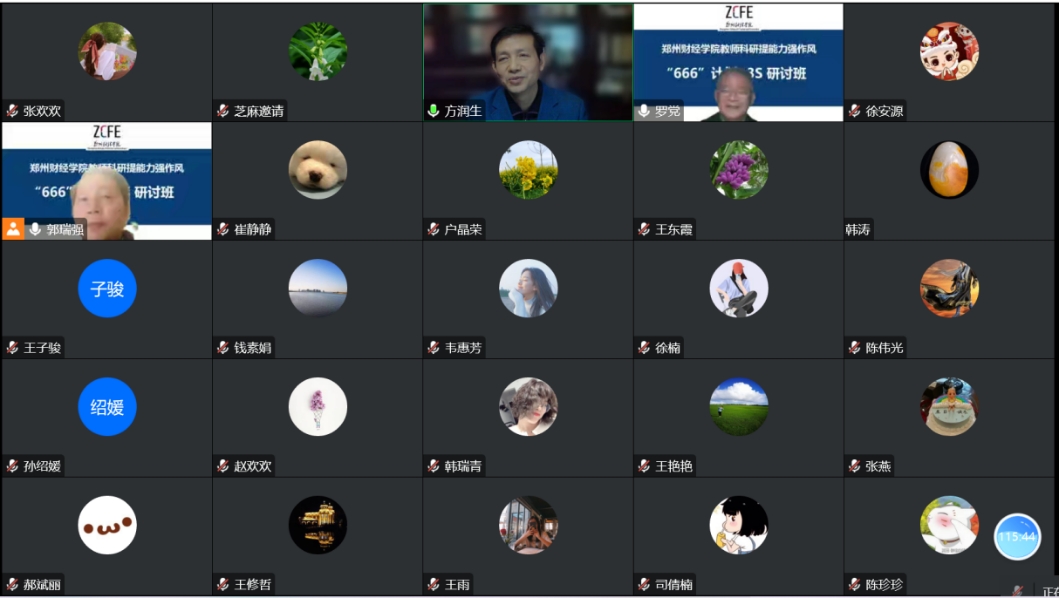Image resolution: width=1060 pixels, height=599 pixels.
Task: Click the puppy avatar of 崔静静
Action: pyautogui.click(x=318, y=170)
